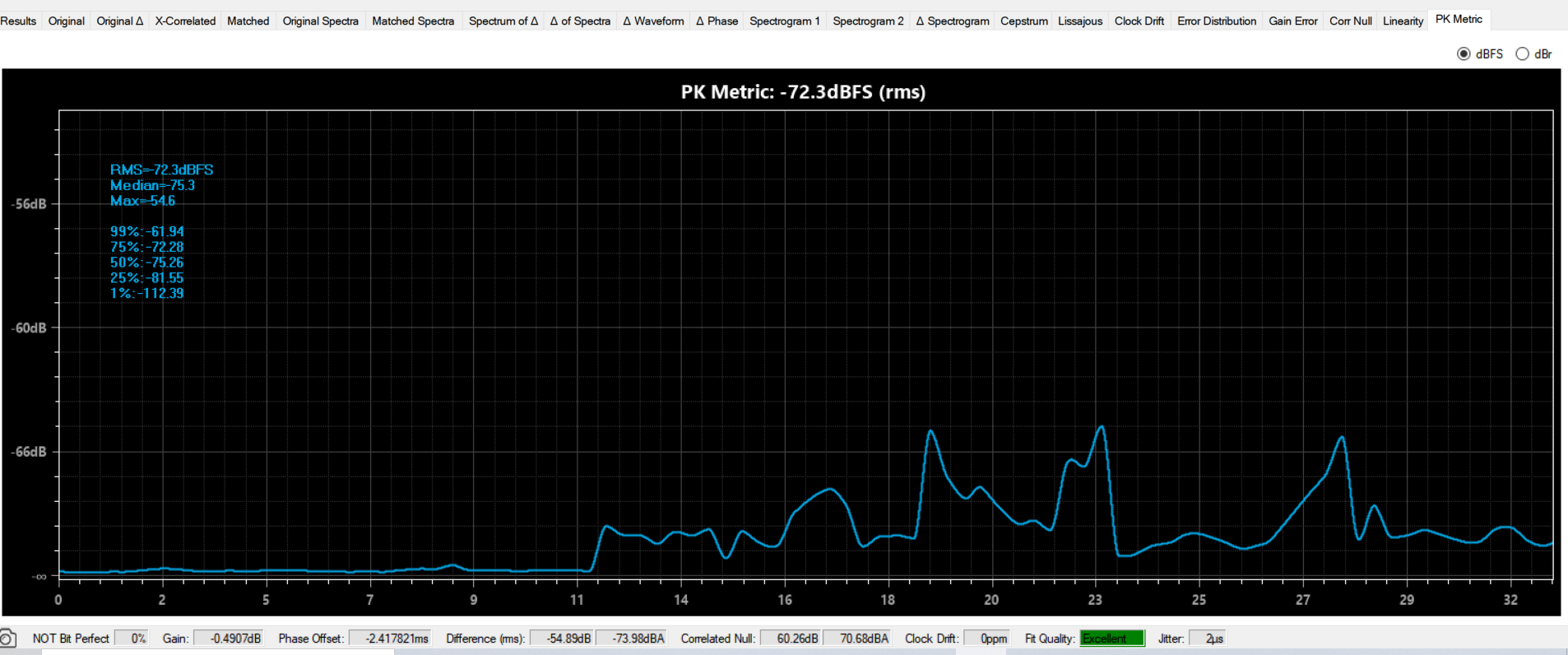Show the Δ Waveform tab
The height and width of the screenshot is (655, 1568).
click(x=654, y=21)
